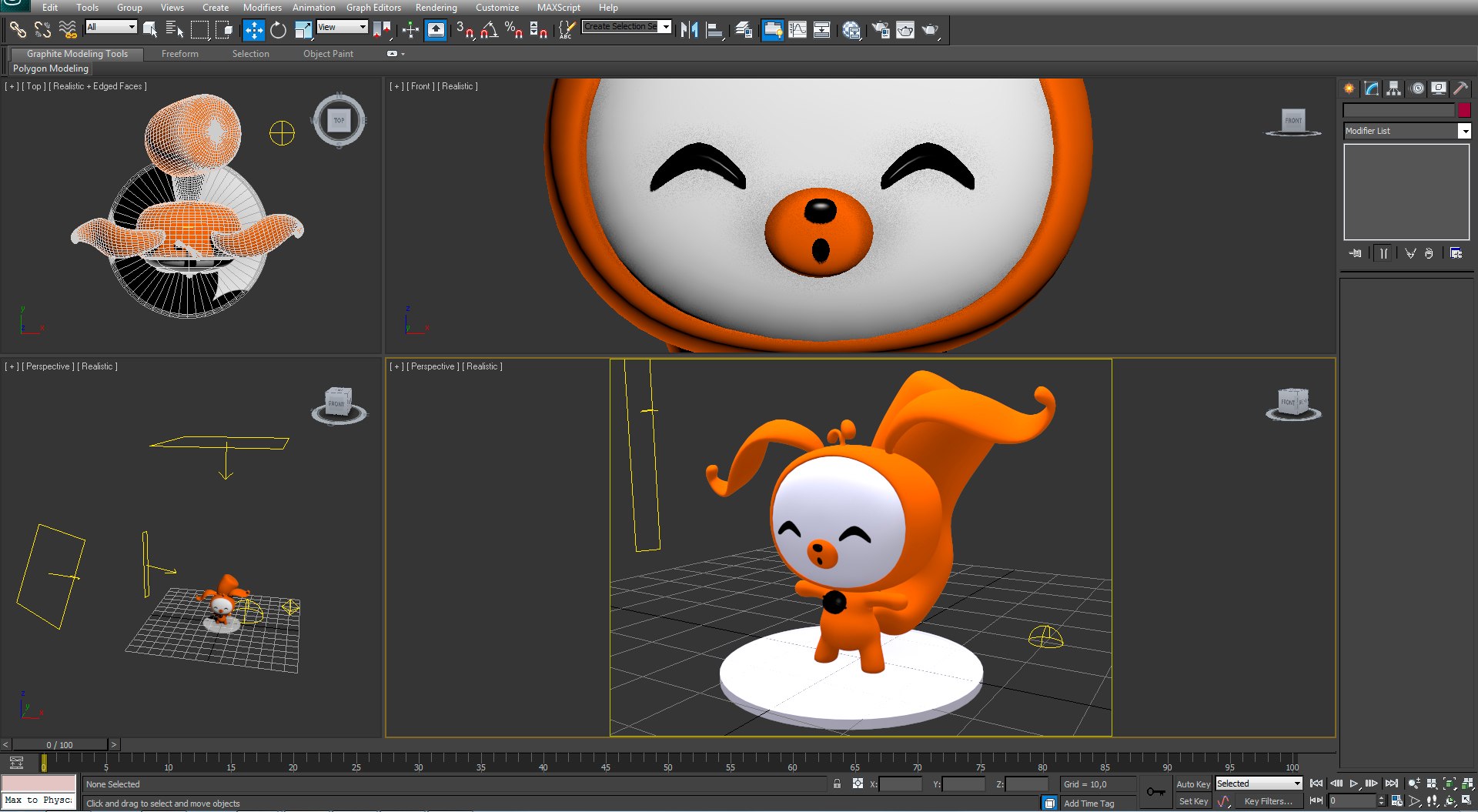Toggle Angle Snap on the toolbar

click(489, 30)
